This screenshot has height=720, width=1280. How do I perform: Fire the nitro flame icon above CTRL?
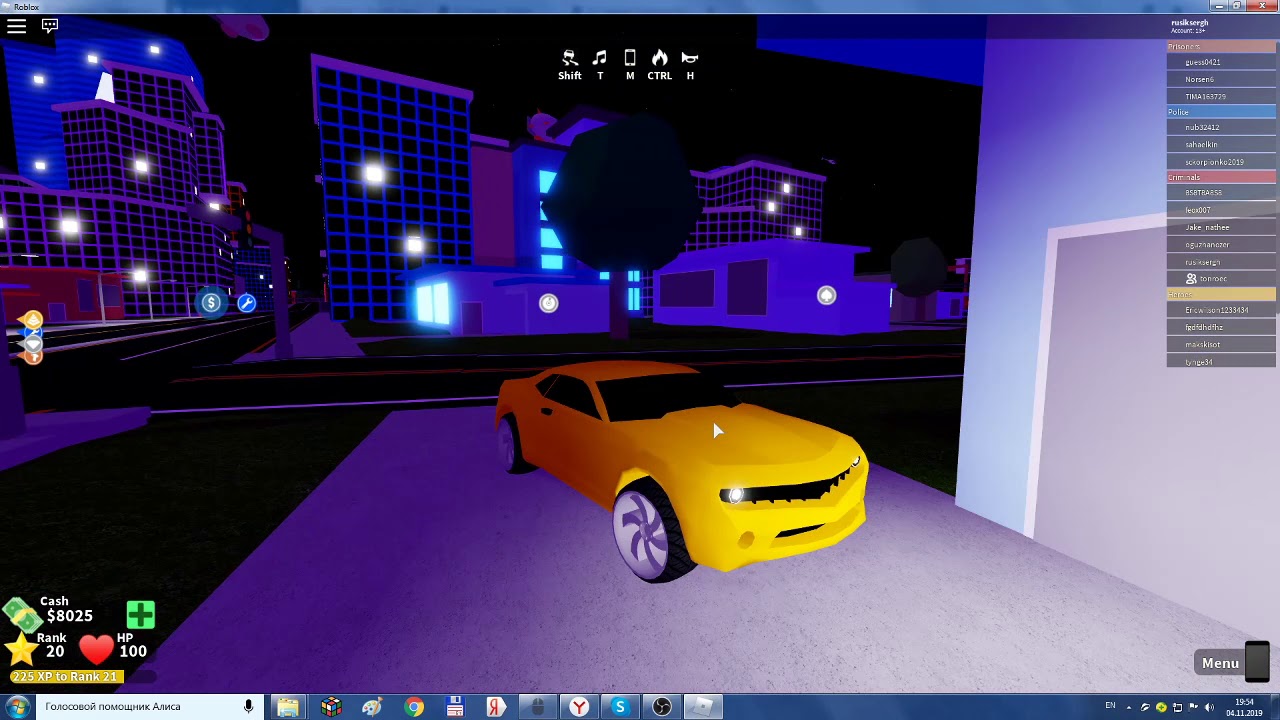tap(659, 58)
